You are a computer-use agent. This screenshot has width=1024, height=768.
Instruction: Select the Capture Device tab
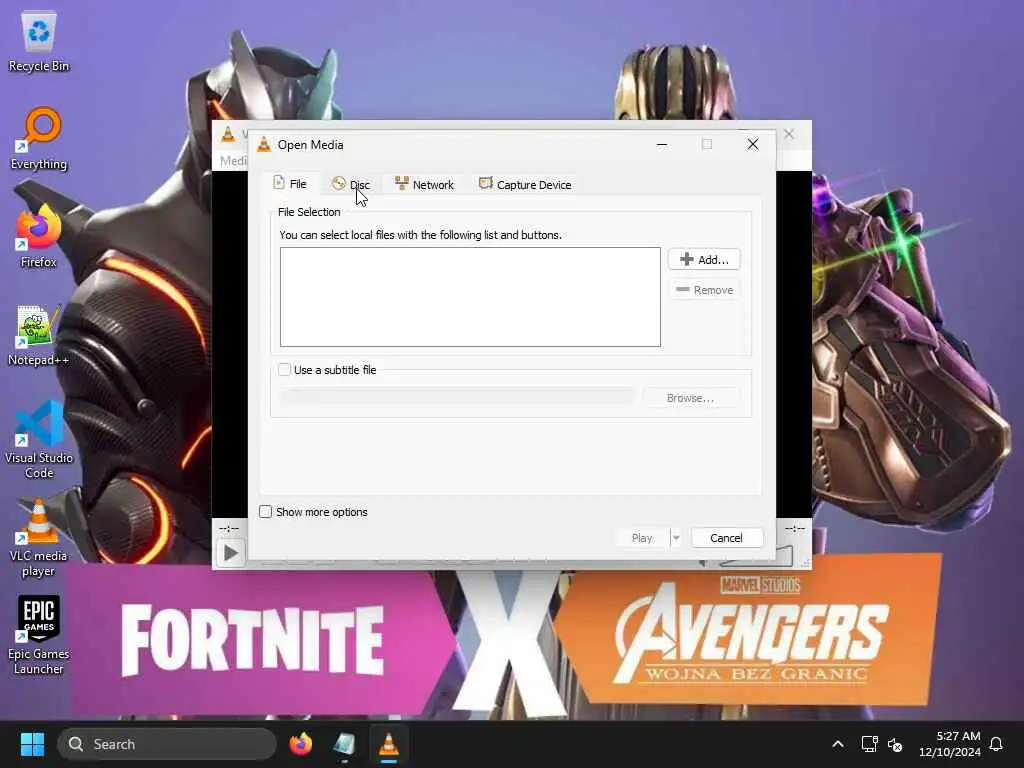[525, 185]
